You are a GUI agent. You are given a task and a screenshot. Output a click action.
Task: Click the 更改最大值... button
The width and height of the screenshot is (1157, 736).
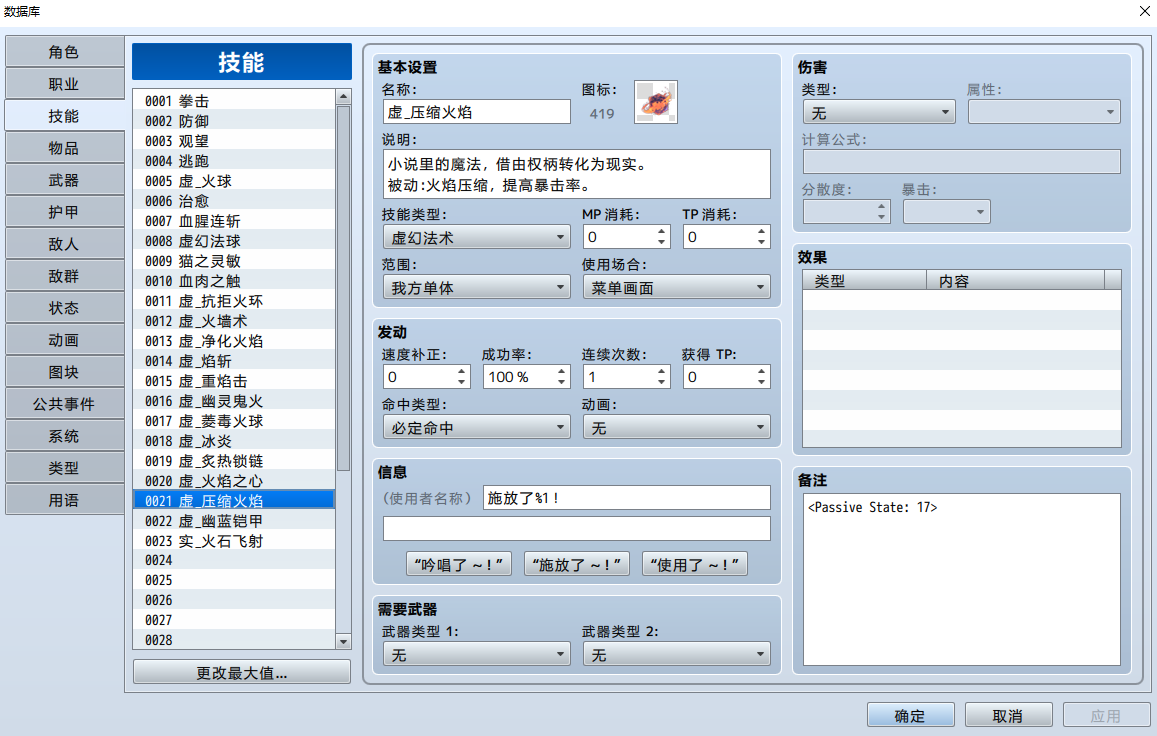pos(241,673)
